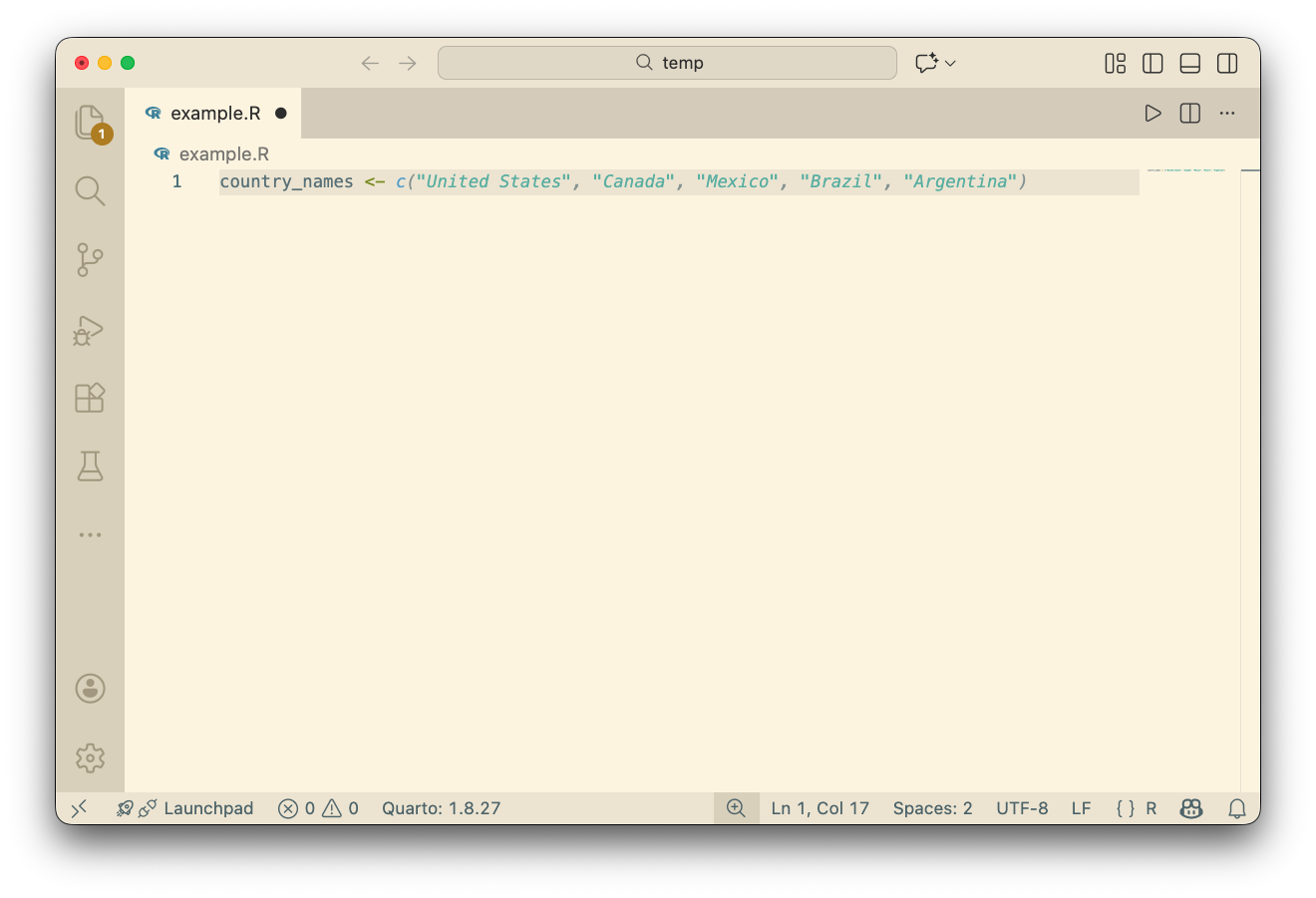The image size is (1316, 898).
Task: Click the temp search command center
Action: coord(667,63)
